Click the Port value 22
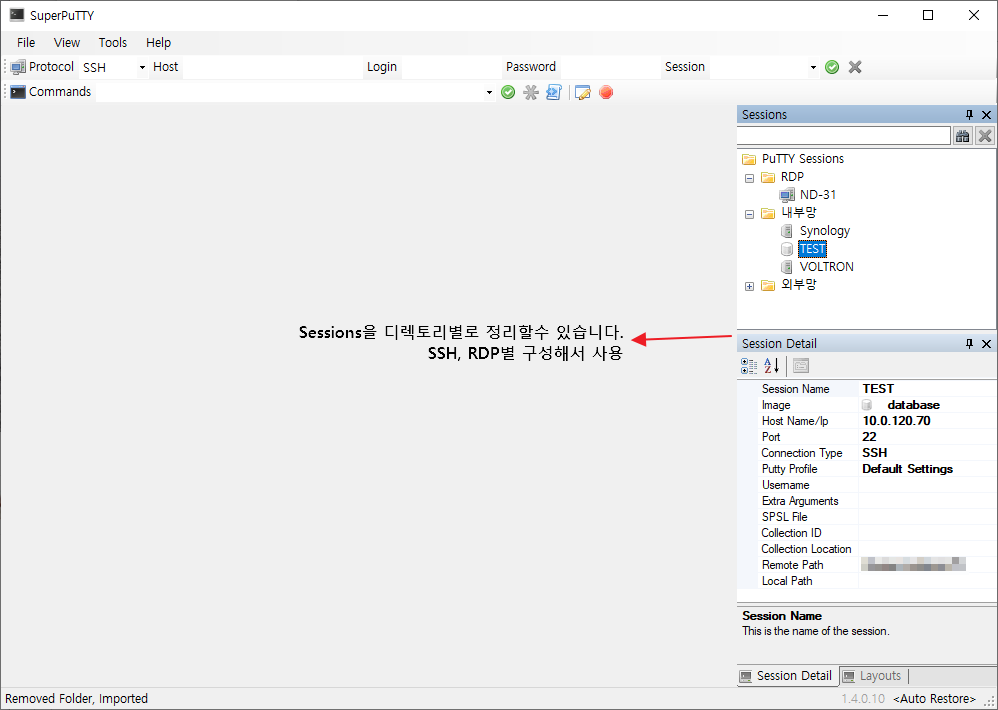Screen dimensions: 998x710 [869, 437]
